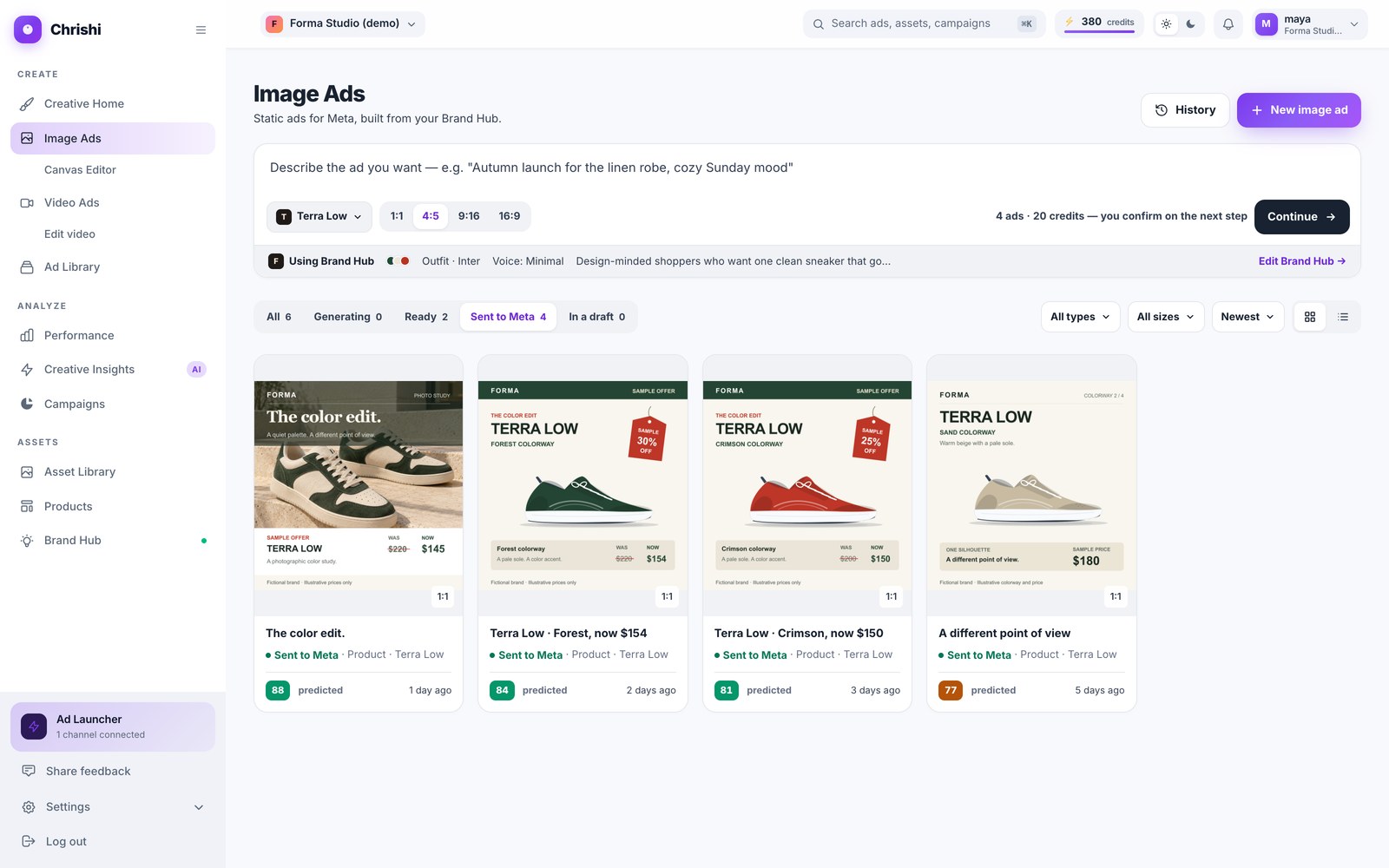Screen dimensions: 1389x868
Task: Open notifications bell
Action: pyautogui.click(x=1228, y=24)
